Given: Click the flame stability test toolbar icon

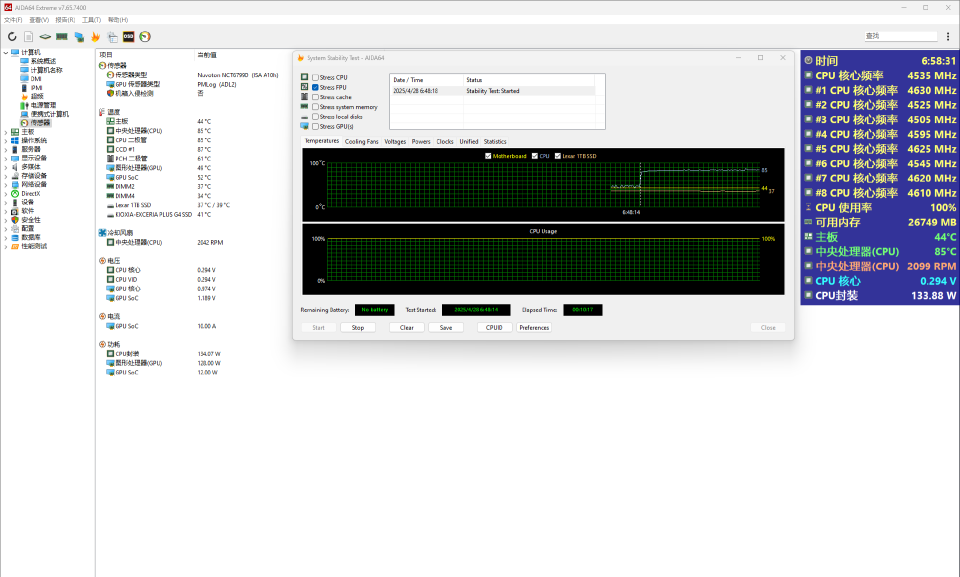Looking at the screenshot, I should click(96, 37).
